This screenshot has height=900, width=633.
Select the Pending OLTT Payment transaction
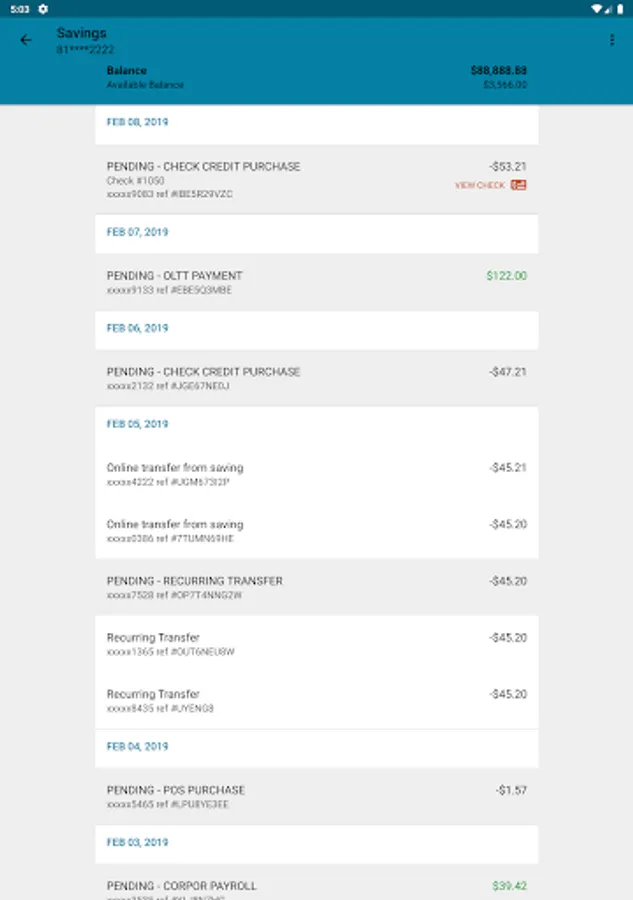click(x=316, y=282)
